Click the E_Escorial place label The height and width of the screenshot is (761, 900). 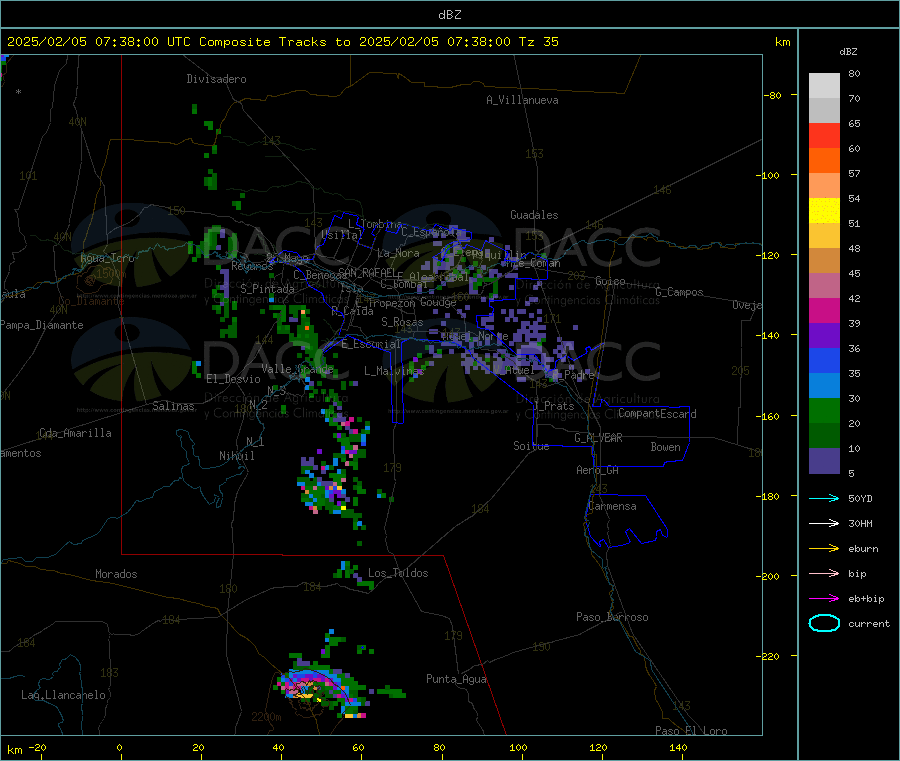click(371, 344)
